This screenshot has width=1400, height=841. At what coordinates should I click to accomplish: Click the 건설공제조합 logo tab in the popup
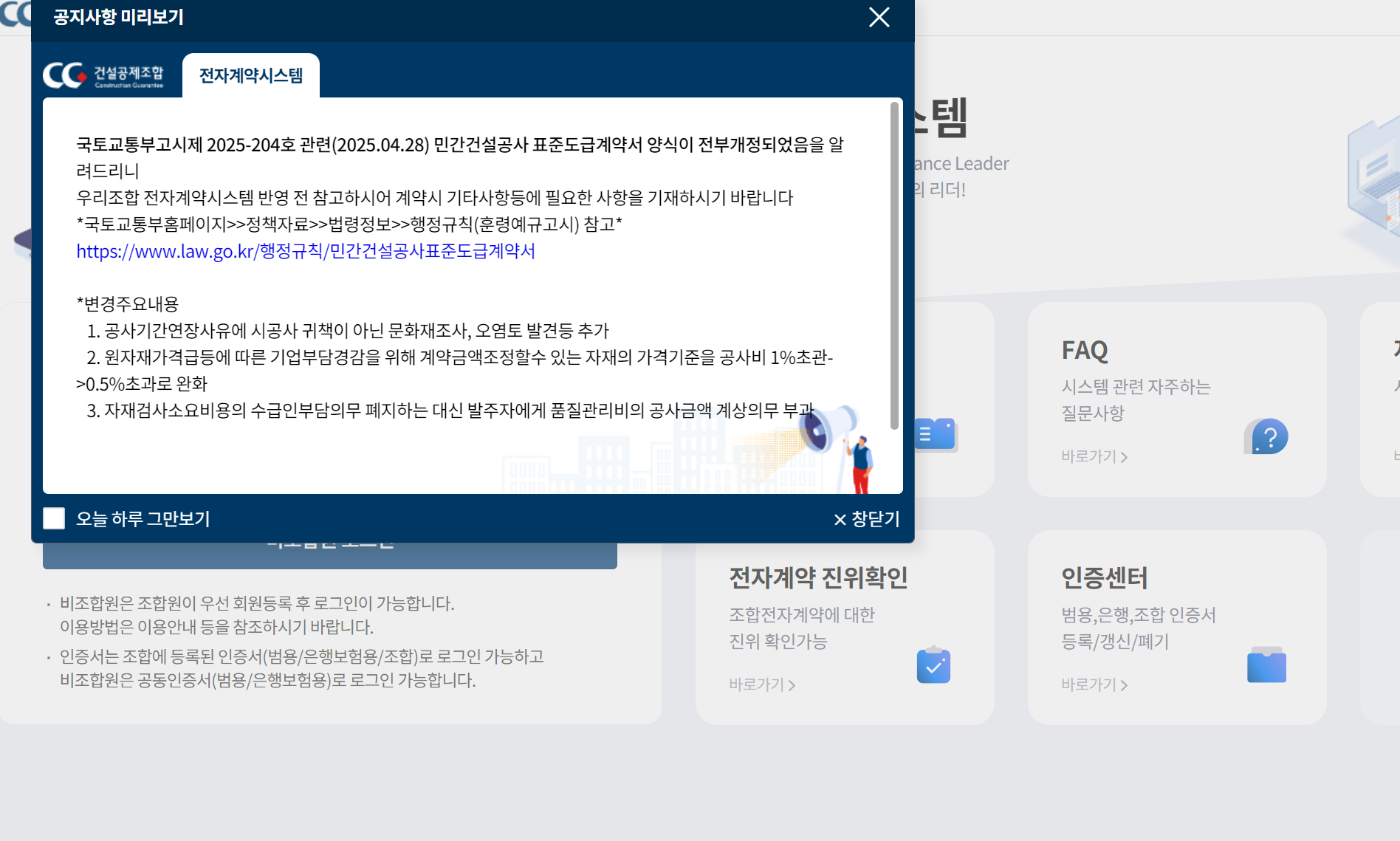click(x=103, y=75)
